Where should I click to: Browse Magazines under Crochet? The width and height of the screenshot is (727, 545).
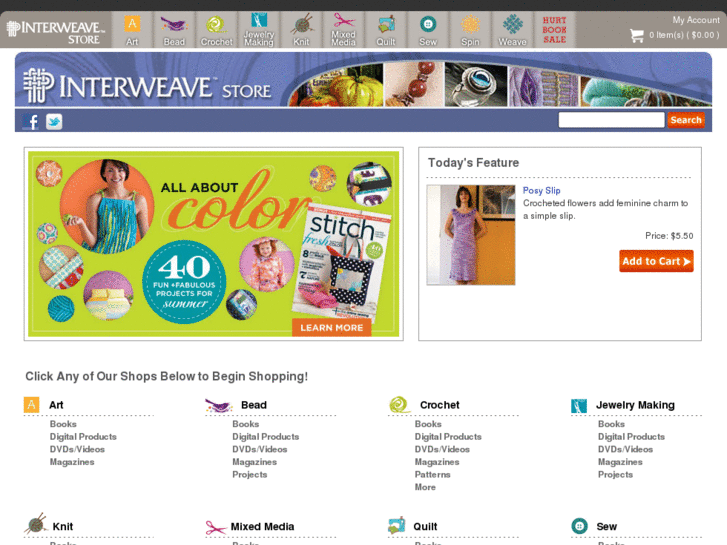(x=437, y=462)
